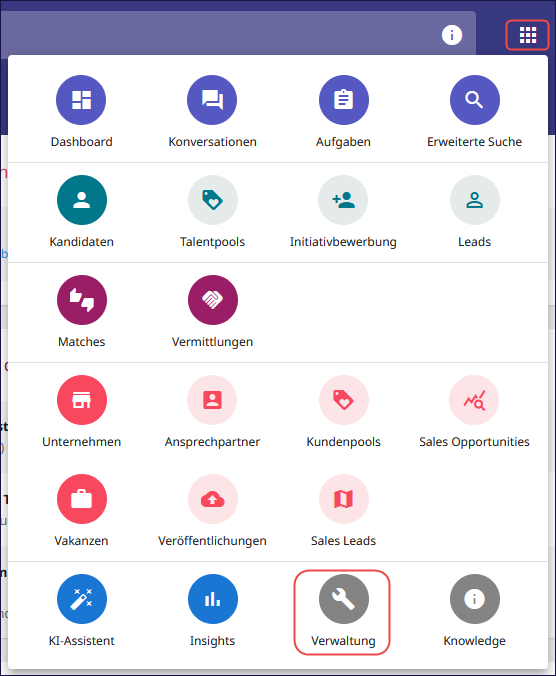Open Sales Opportunities chart icon
The width and height of the screenshot is (556, 676).
pos(474,400)
